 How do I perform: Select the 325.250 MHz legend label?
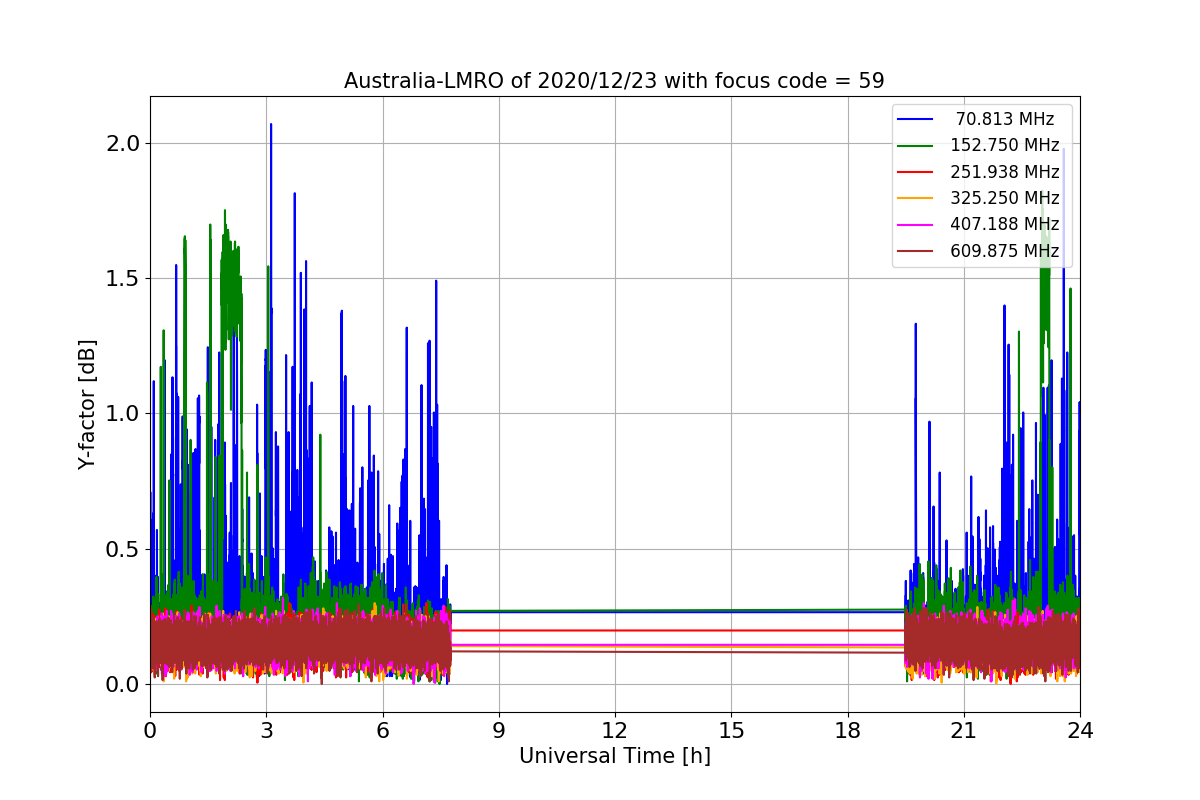1005,198
